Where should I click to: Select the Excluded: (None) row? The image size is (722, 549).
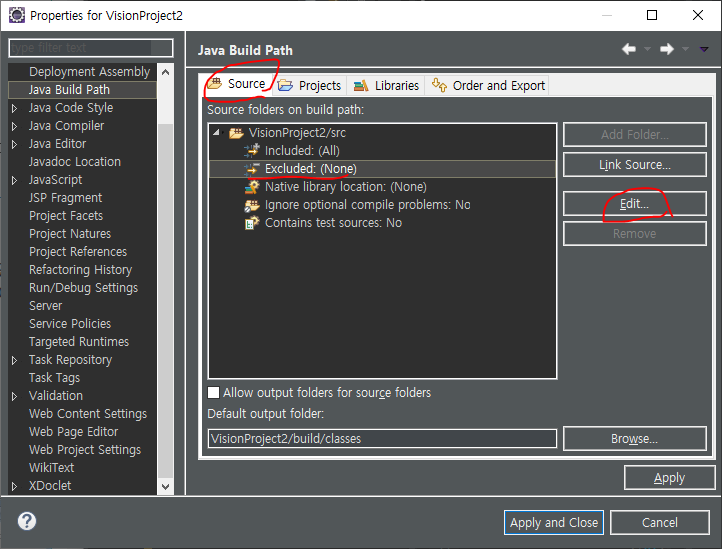point(382,169)
